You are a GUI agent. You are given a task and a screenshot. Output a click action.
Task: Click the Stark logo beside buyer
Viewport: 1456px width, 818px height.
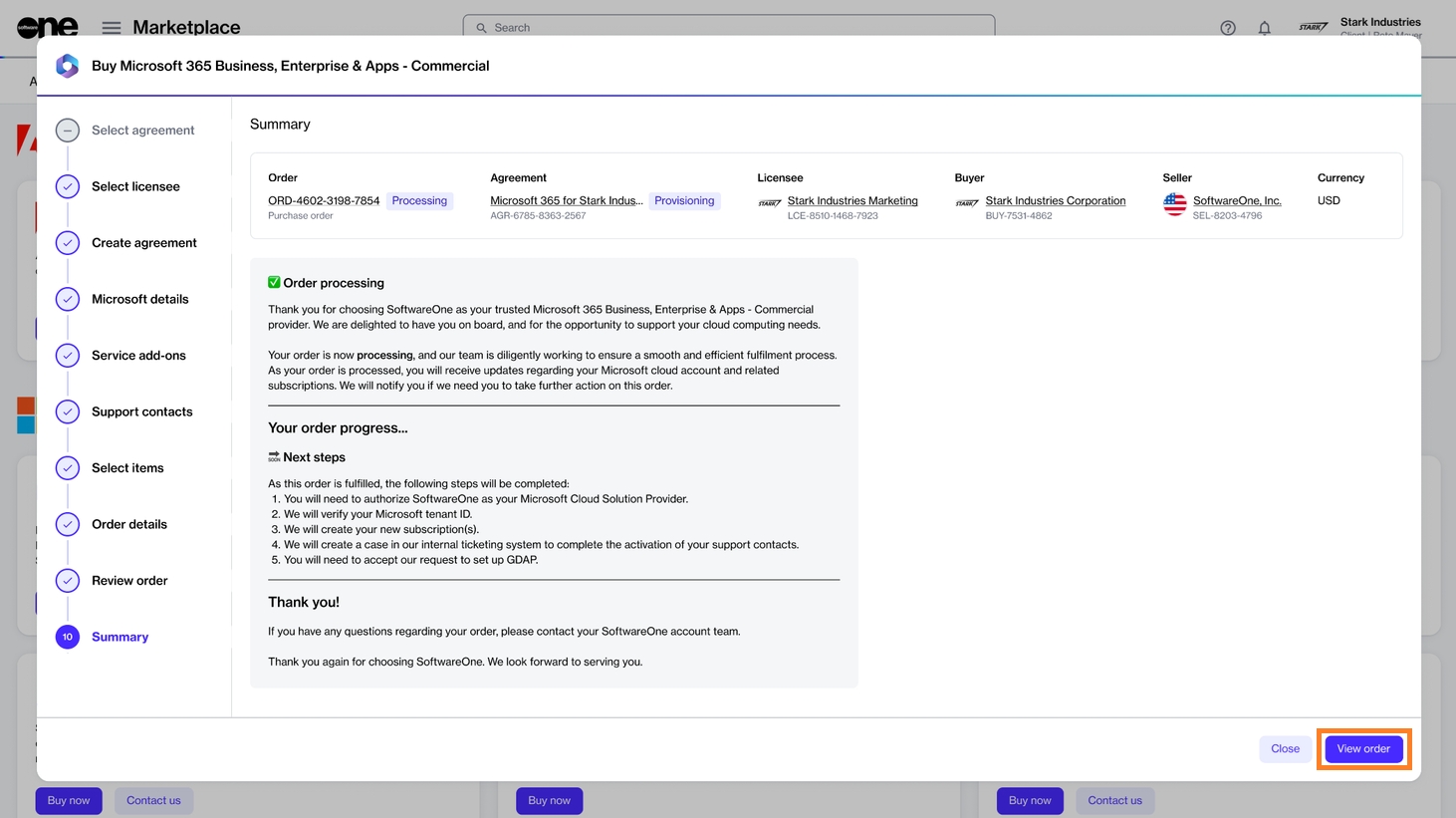[967, 203]
